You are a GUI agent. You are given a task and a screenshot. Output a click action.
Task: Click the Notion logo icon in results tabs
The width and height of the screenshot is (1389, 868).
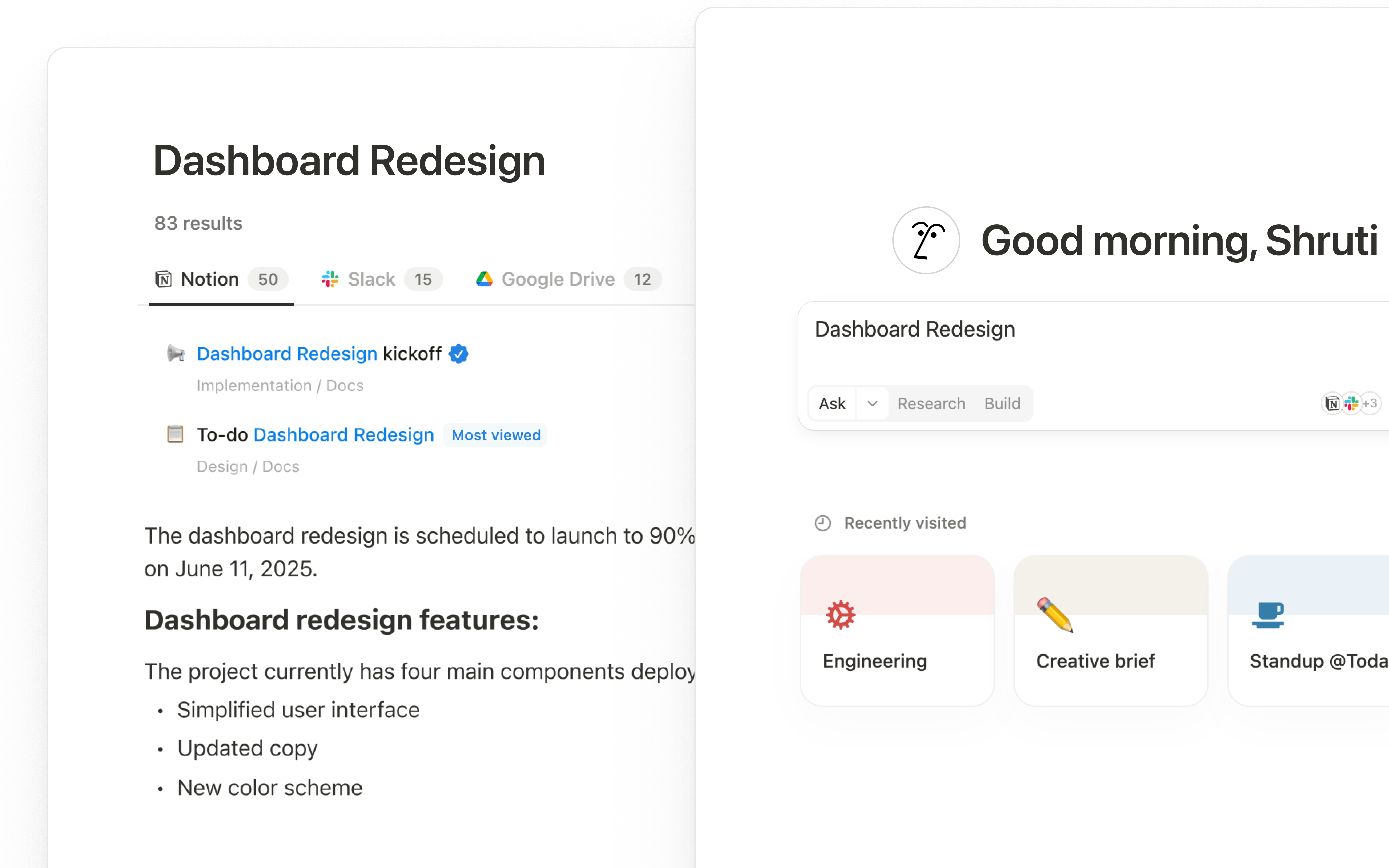point(164,279)
